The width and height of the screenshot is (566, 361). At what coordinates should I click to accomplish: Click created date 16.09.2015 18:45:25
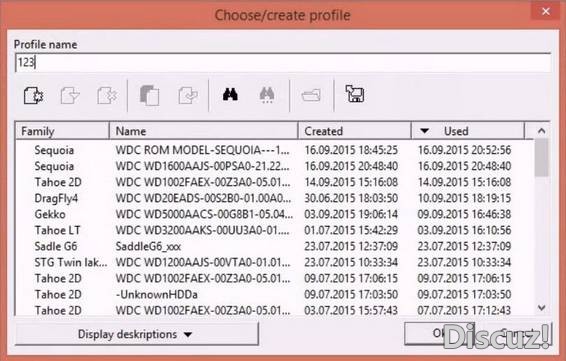(x=351, y=150)
